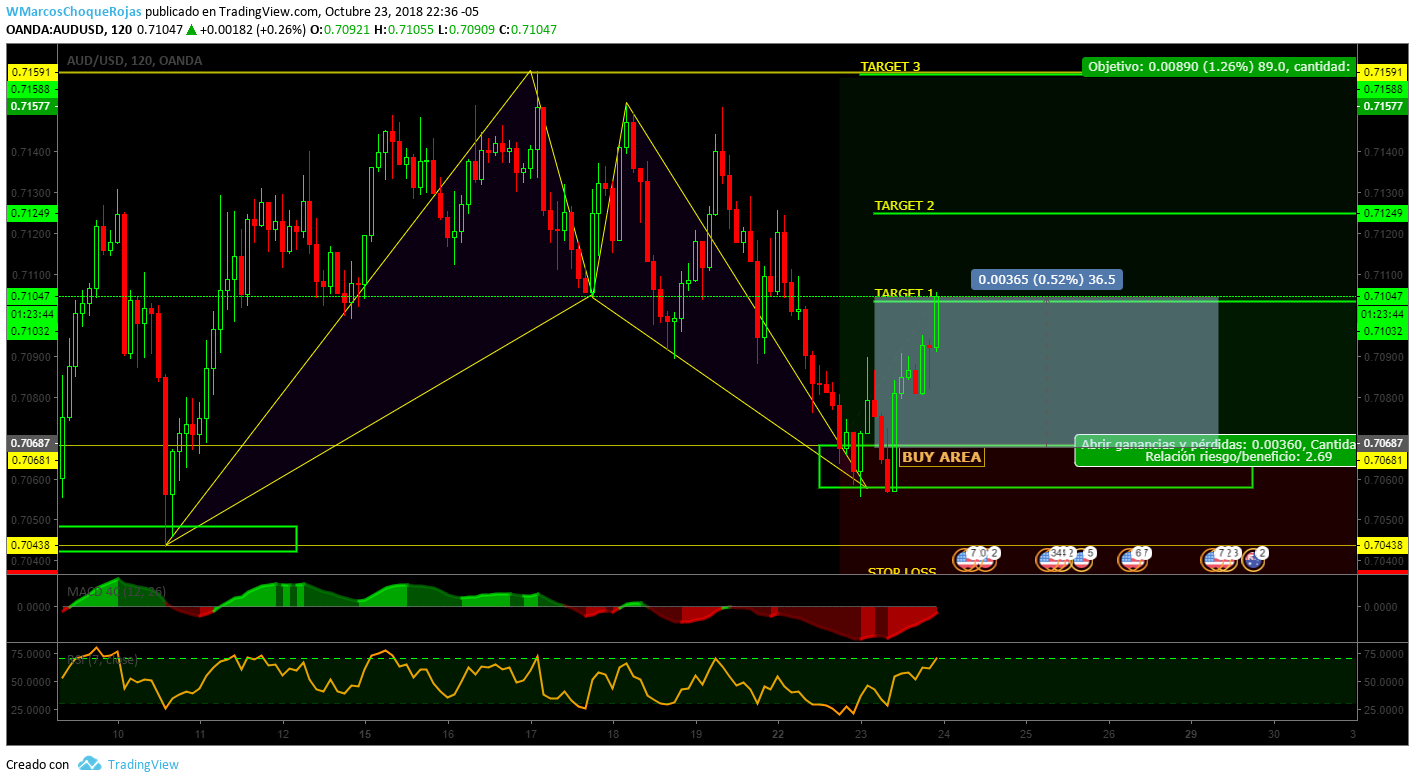Viewport: 1415px width, 782px height.
Task: Click the TradingView cloud logo icon
Action: pos(89,764)
